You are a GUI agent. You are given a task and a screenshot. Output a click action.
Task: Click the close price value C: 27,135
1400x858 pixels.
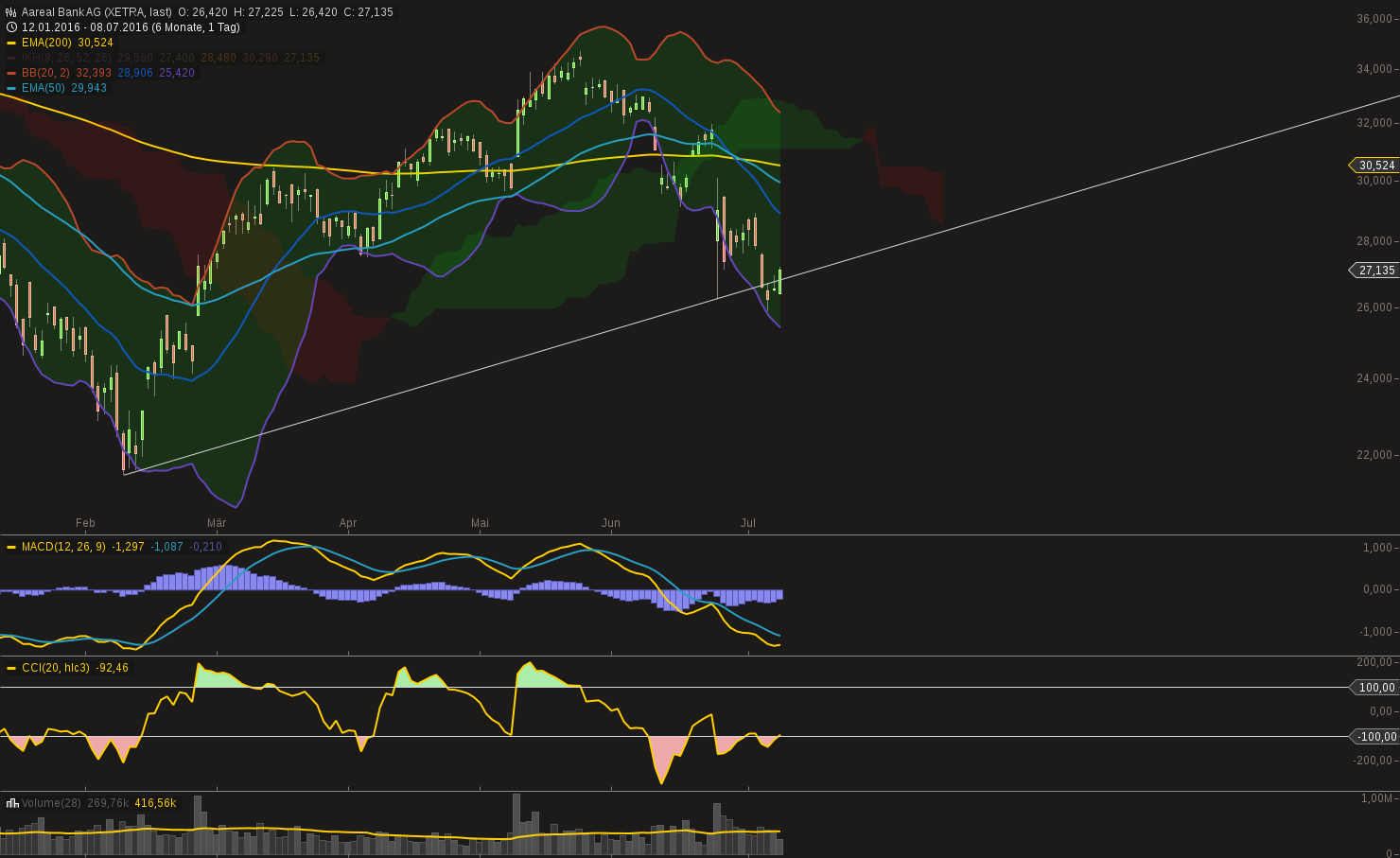click(366, 12)
